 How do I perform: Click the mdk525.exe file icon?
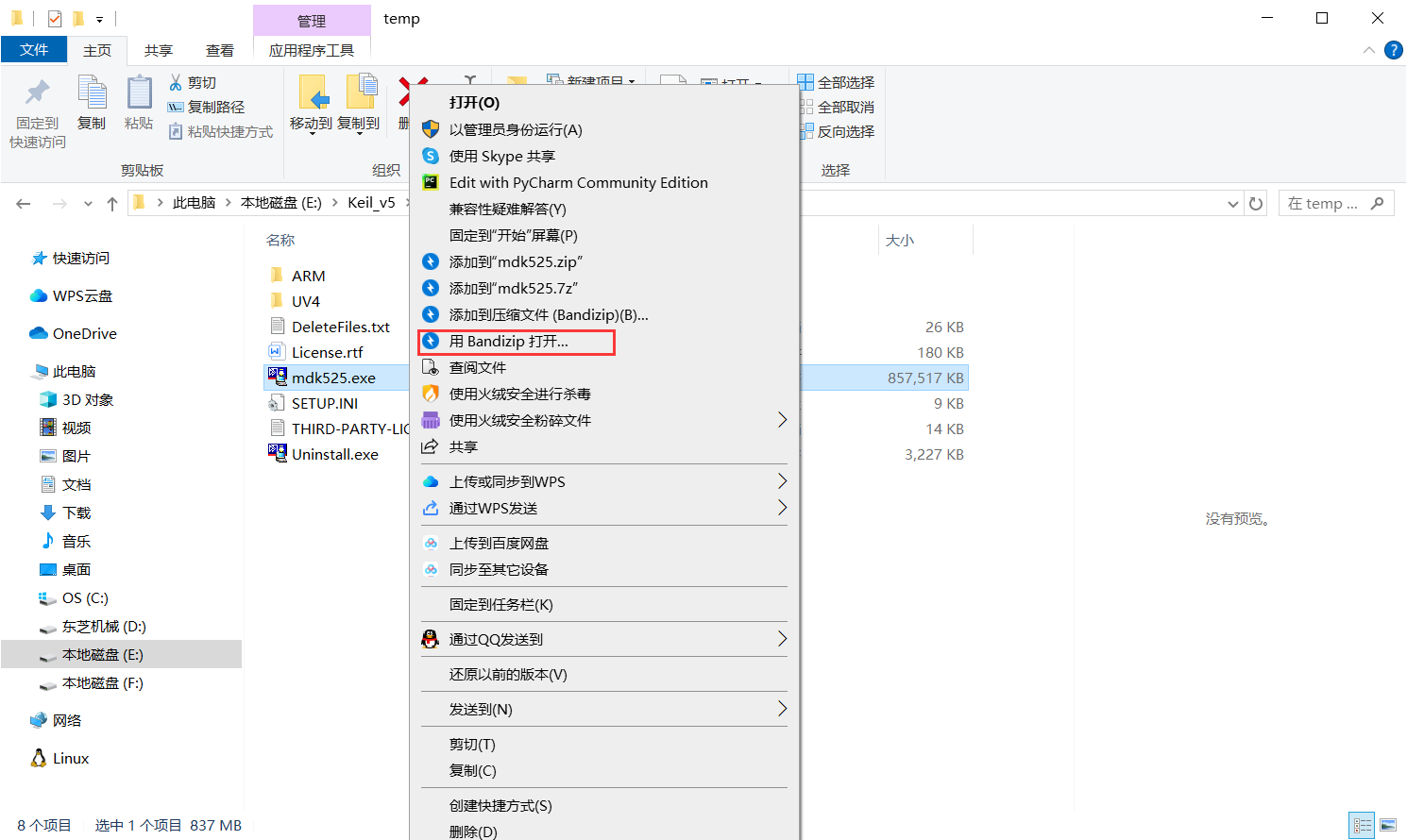coord(278,377)
